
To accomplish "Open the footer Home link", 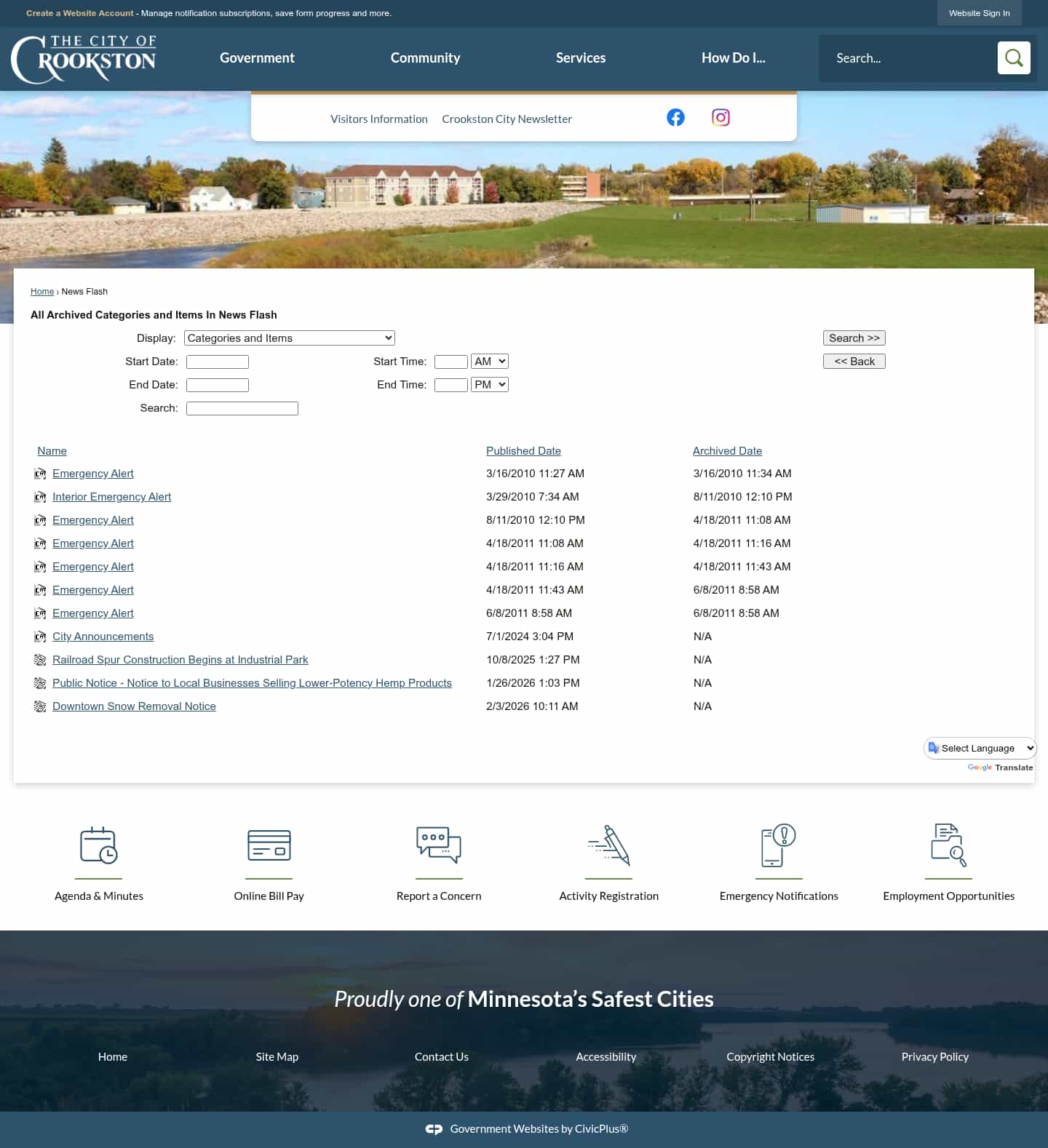I will click(x=113, y=1056).
